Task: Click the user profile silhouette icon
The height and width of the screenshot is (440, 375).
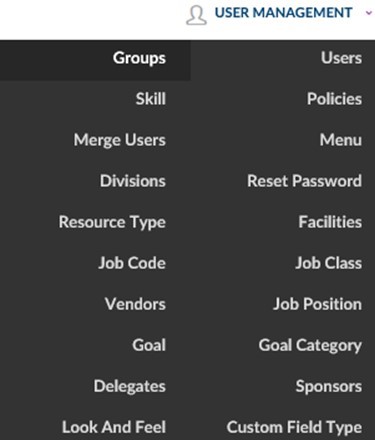Action: point(196,15)
